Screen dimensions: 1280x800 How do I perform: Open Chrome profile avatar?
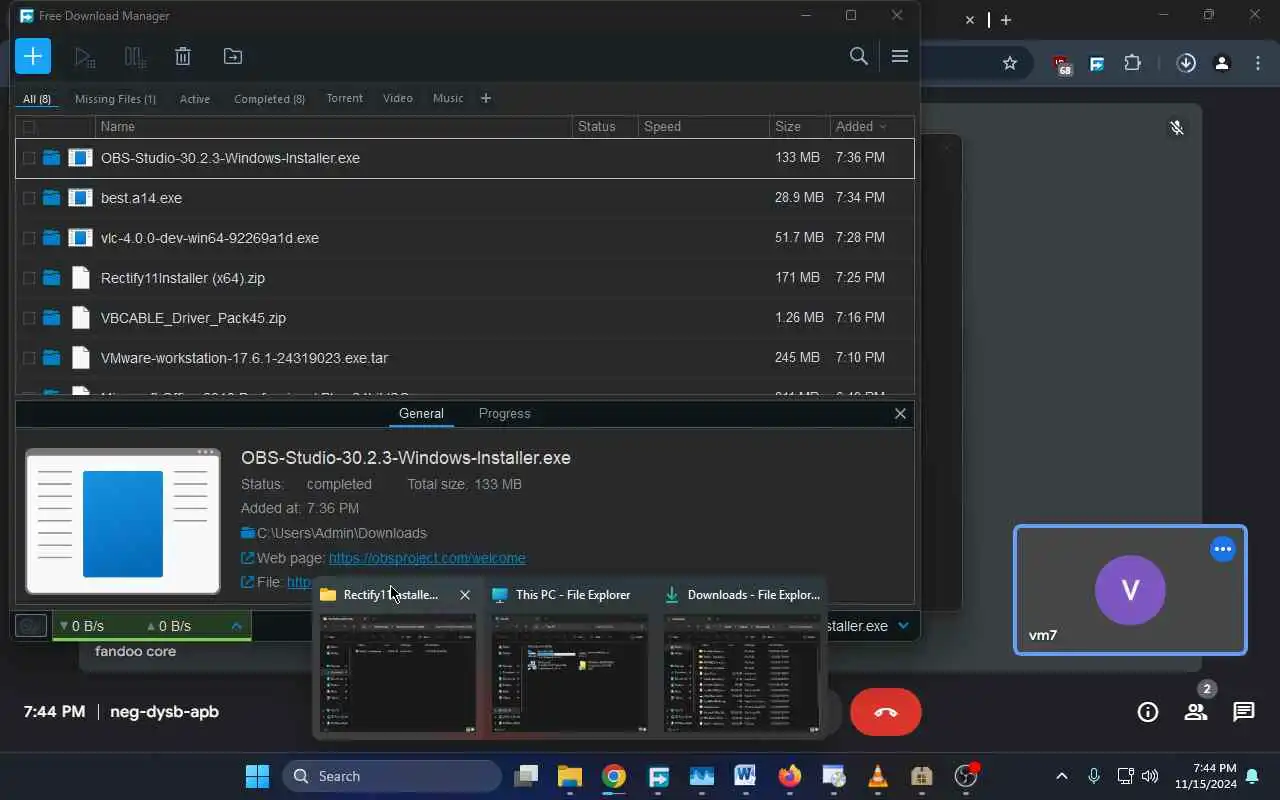coord(1222,63)
